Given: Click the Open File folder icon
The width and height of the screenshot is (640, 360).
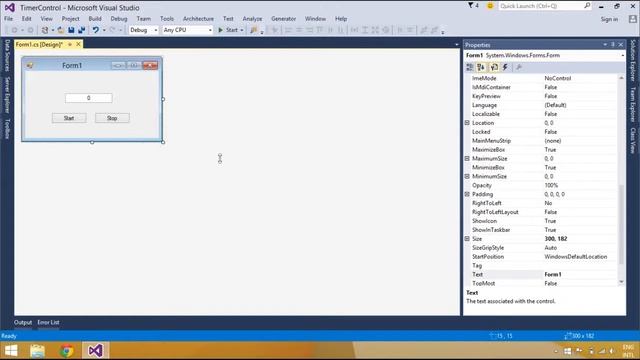Looking at the screenshot, I should pos(60,30).
